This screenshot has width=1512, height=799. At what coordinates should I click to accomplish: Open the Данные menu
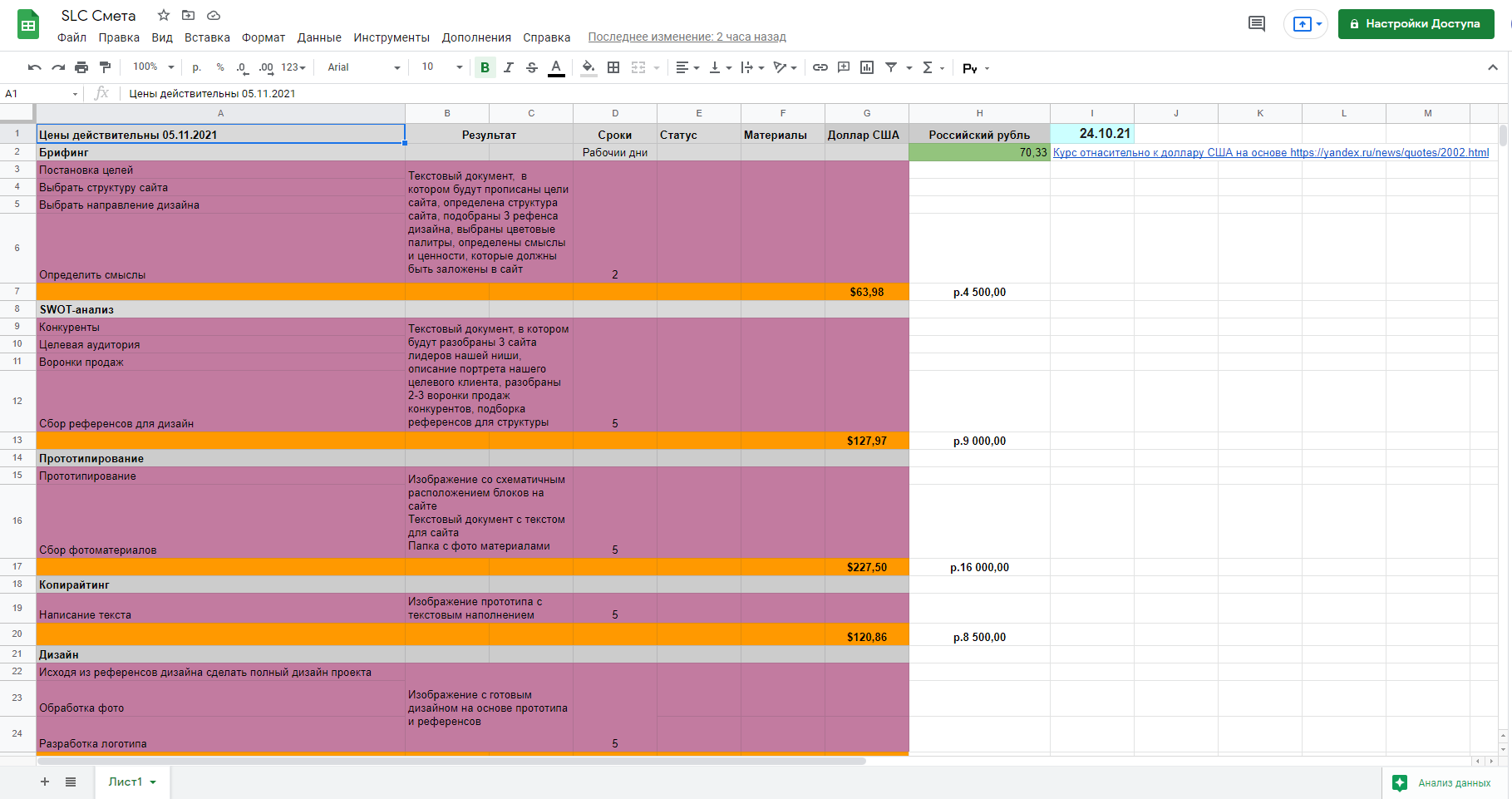[319, 37]
